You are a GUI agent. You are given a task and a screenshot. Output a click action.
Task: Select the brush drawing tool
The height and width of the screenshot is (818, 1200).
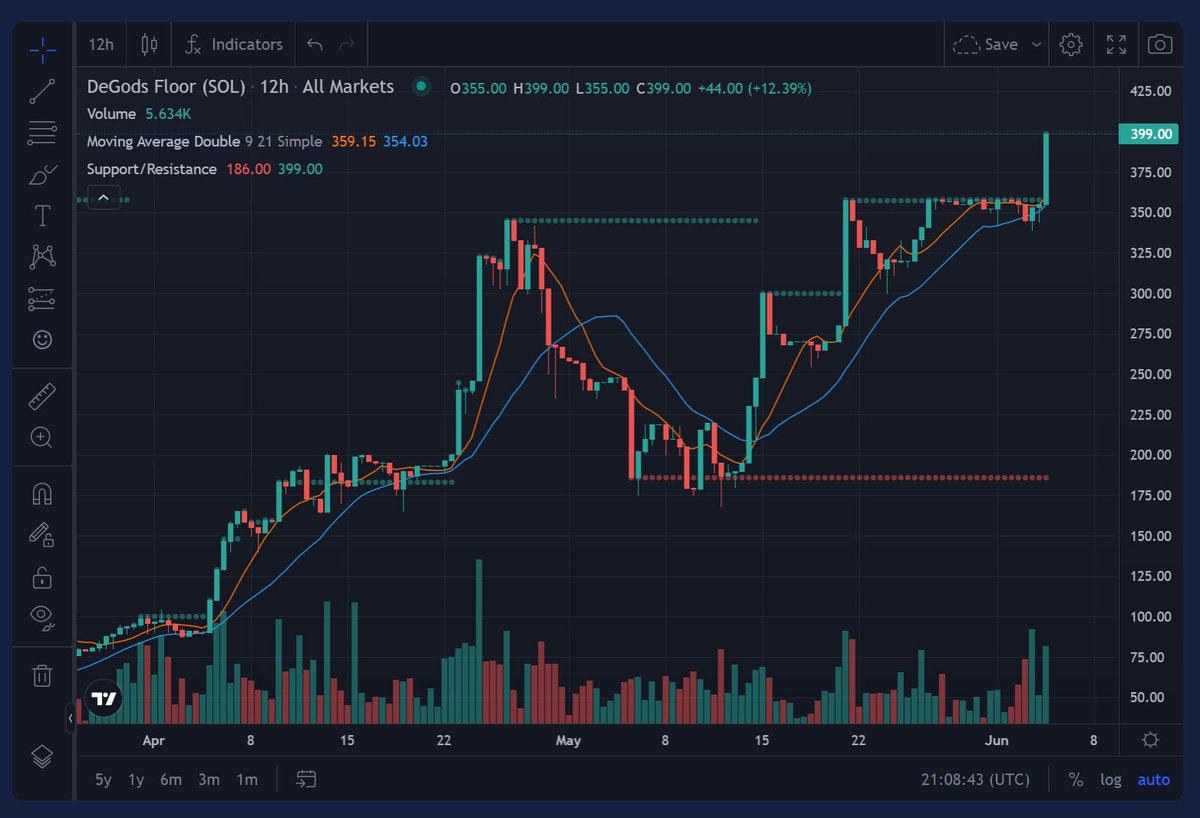(x=42, y=174)
